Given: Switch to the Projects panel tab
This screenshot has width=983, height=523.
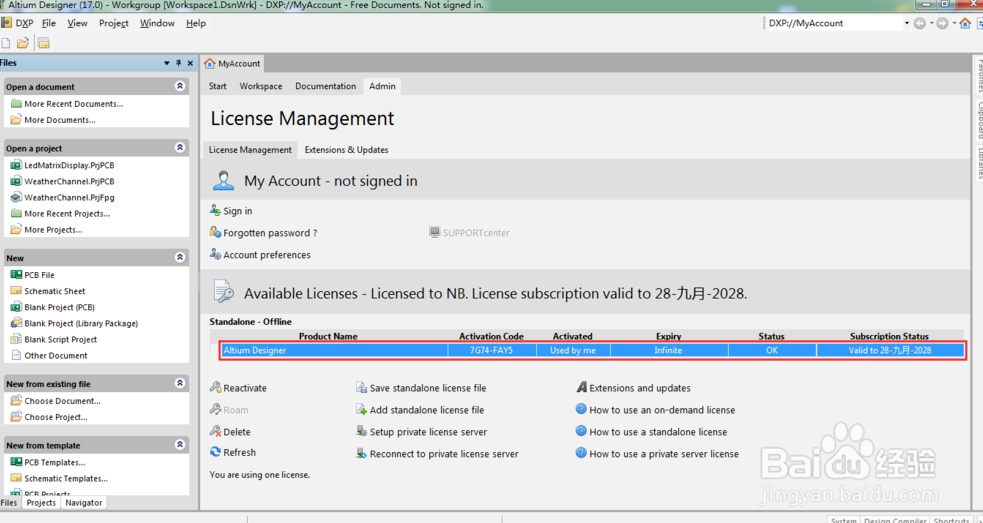Looking at the screenshot, I should (x=41, y=503).
